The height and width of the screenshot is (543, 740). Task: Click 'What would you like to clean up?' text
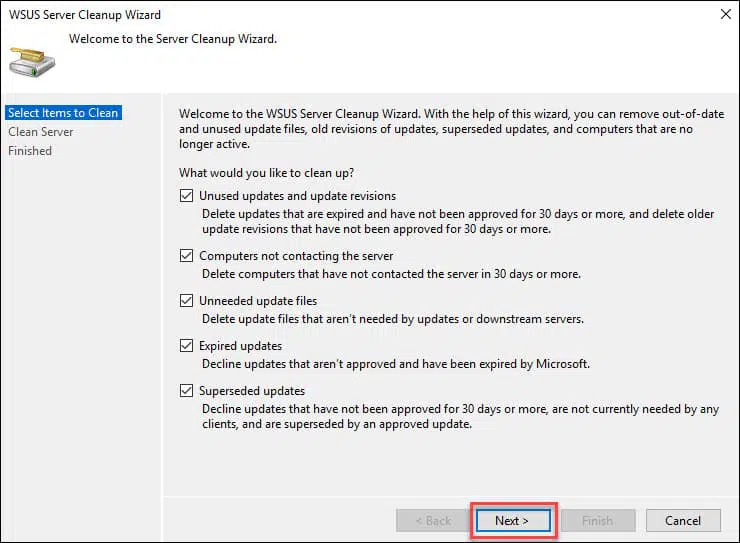pos(266,173)
